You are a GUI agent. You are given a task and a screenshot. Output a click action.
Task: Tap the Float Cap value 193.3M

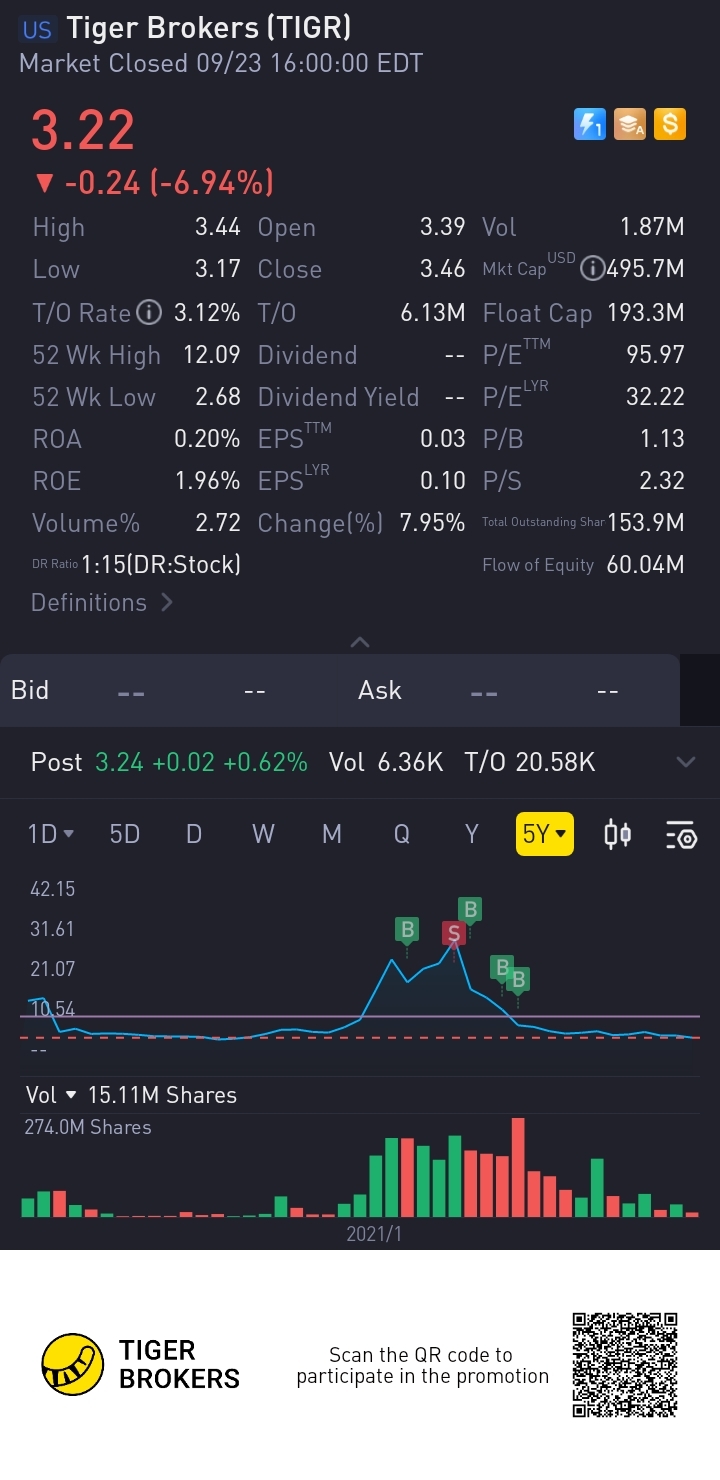(x=646, y=313)
